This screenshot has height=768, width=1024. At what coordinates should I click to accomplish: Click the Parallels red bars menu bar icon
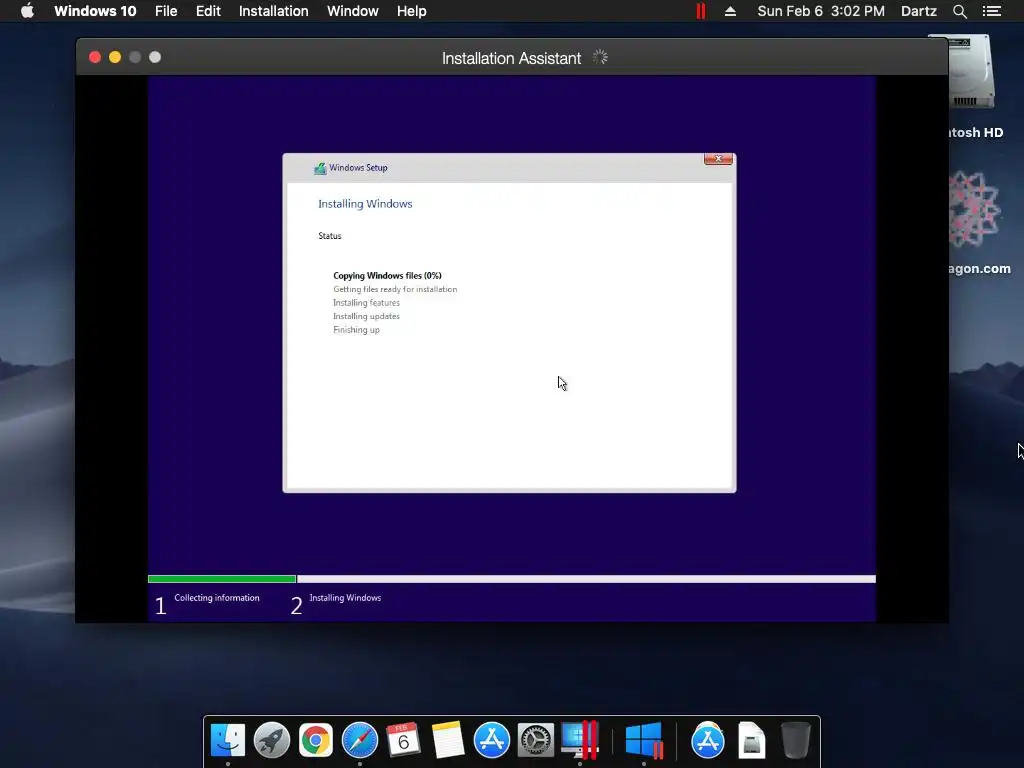pos(701,11)
